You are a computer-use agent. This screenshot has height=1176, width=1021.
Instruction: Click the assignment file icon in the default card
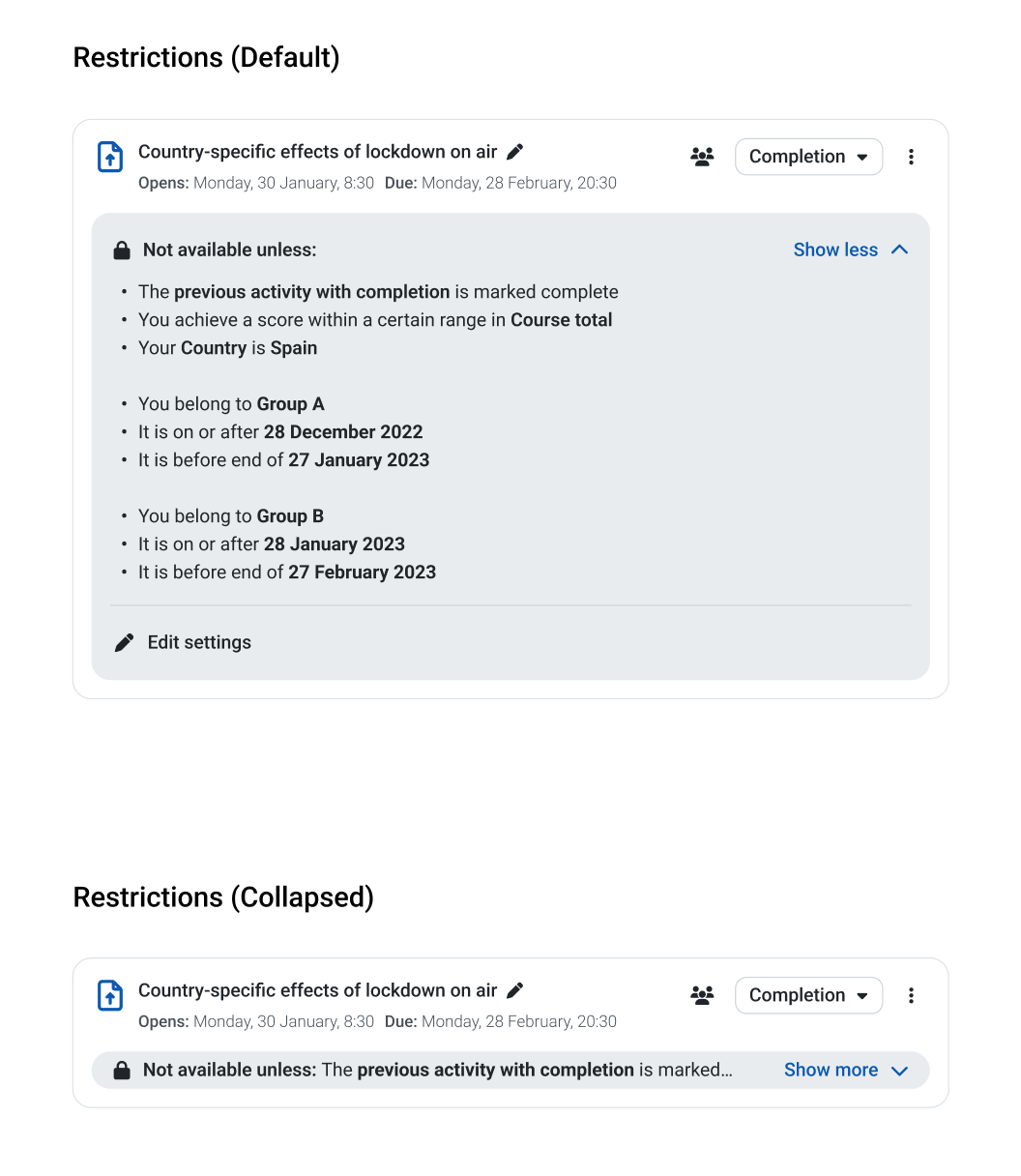pos(110,157)
